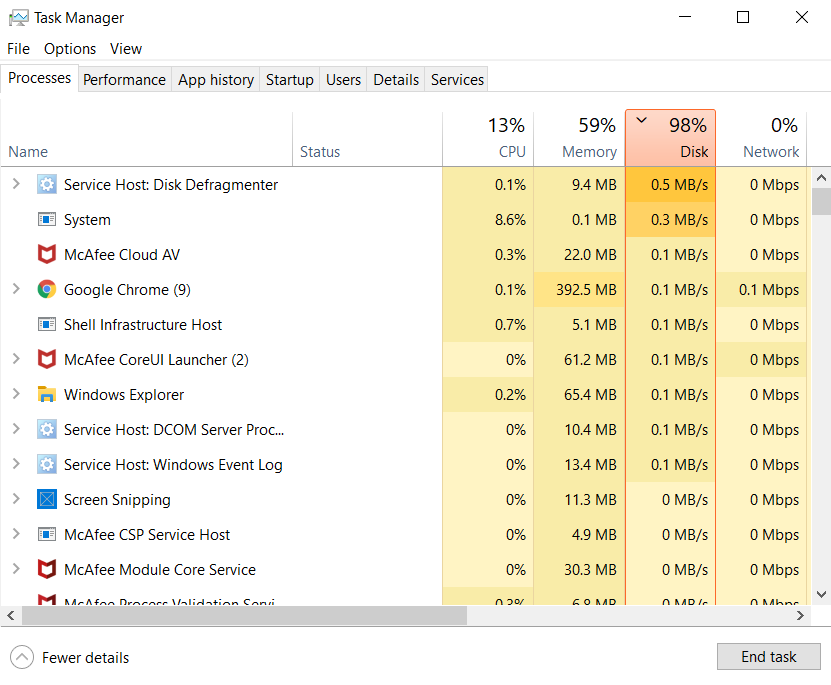
Task: Click the McAfee Module Core Service shield icon
Action: [x=47, y=569]
